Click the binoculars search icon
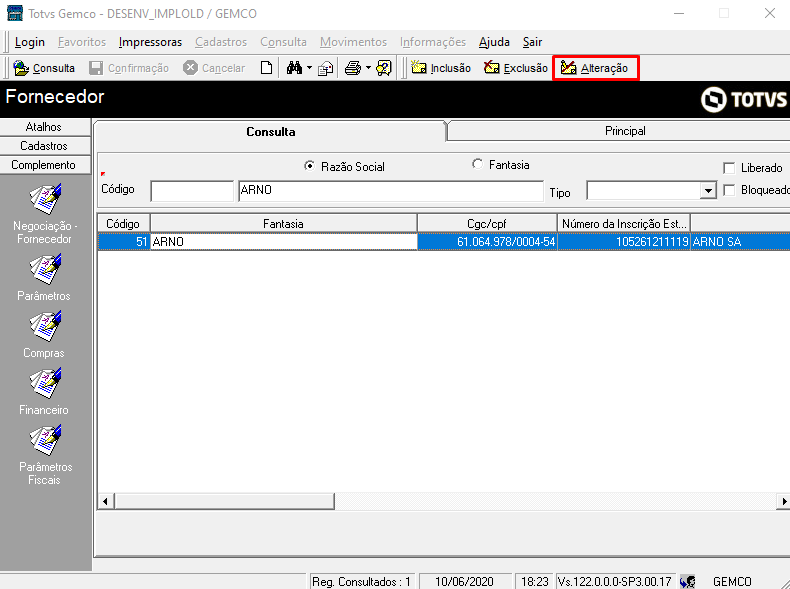This screenshot has width=790, height=589. coord(294,68)
